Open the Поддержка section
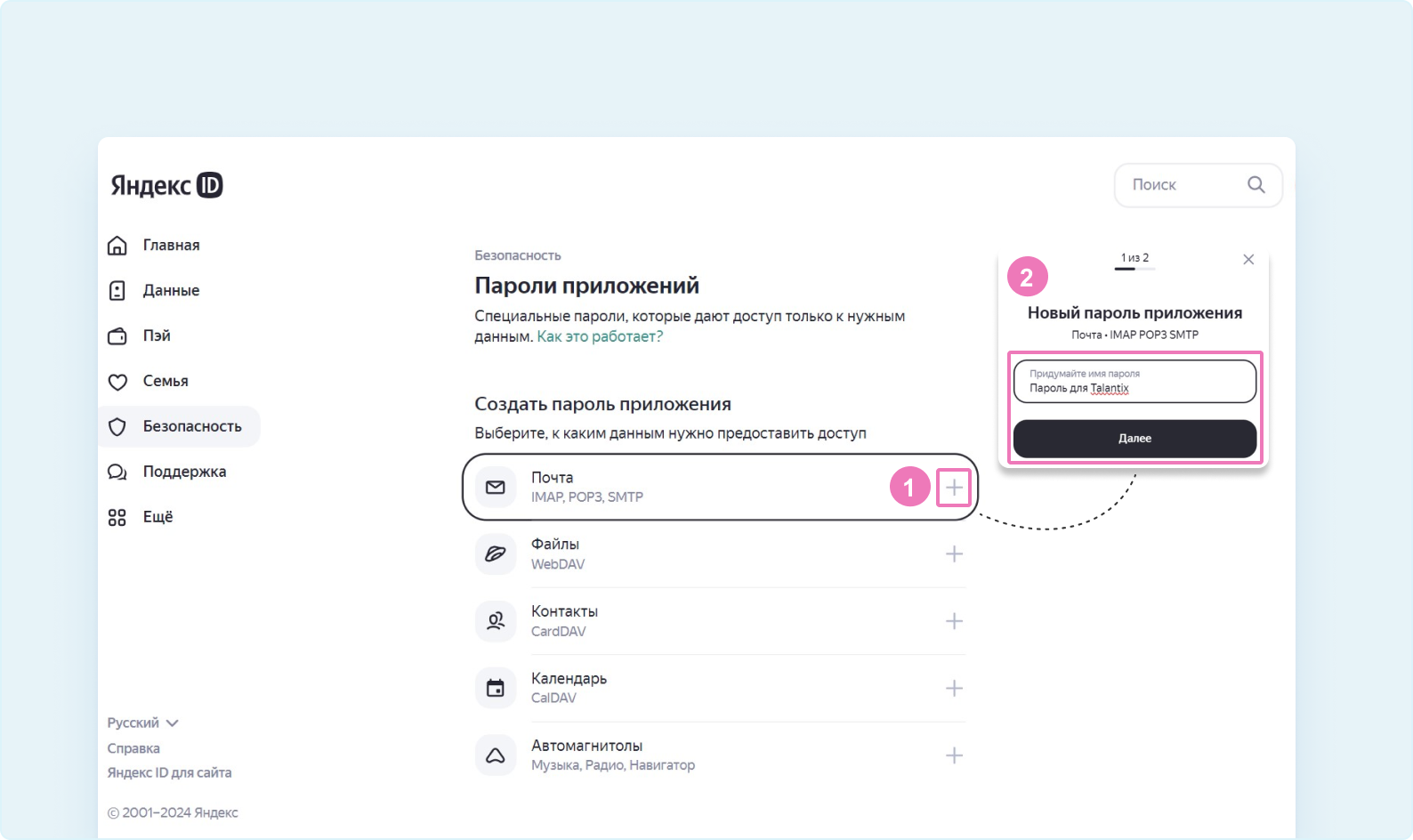The image size is (1413, 840). (x=184, y=472)
